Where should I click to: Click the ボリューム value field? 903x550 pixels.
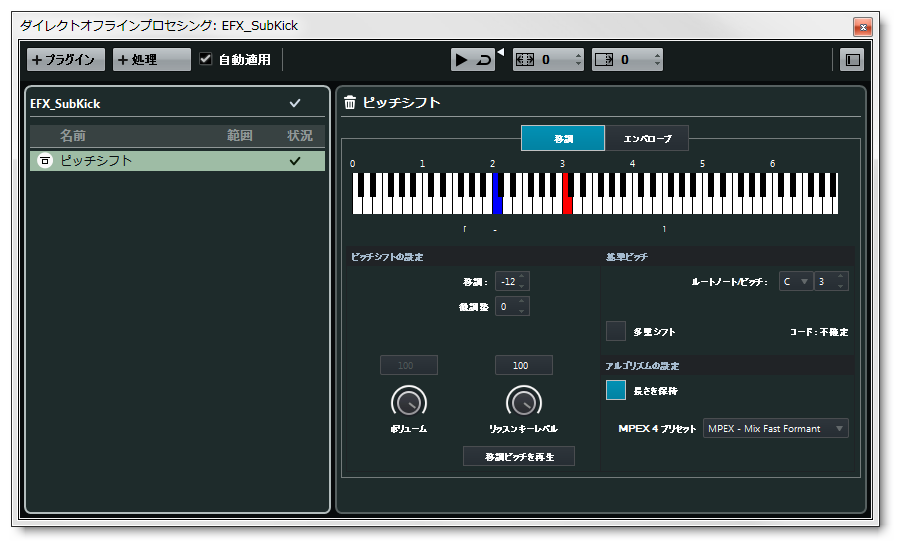(409, 365)
